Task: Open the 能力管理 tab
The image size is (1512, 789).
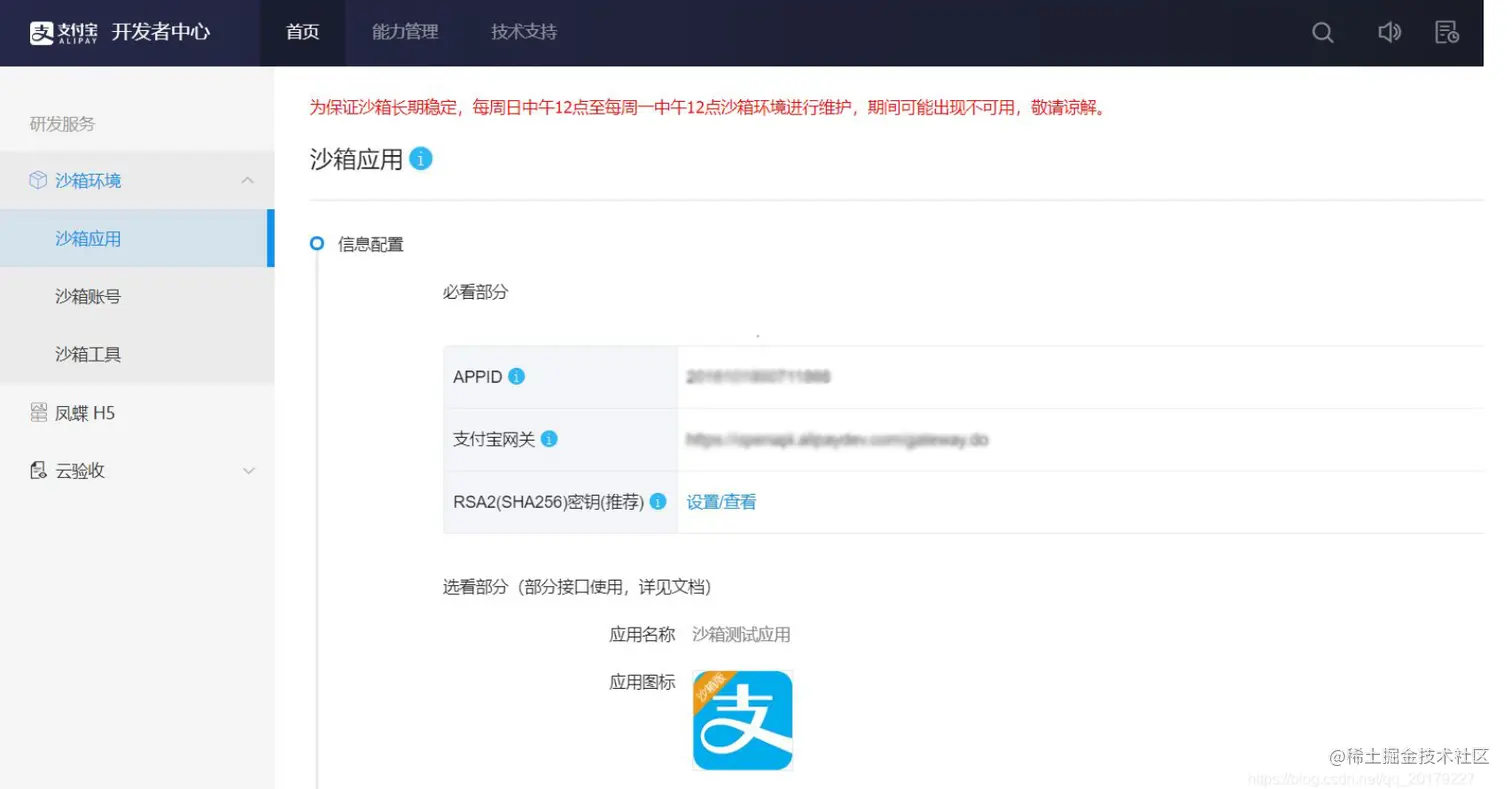Action: tap(405, 32)
